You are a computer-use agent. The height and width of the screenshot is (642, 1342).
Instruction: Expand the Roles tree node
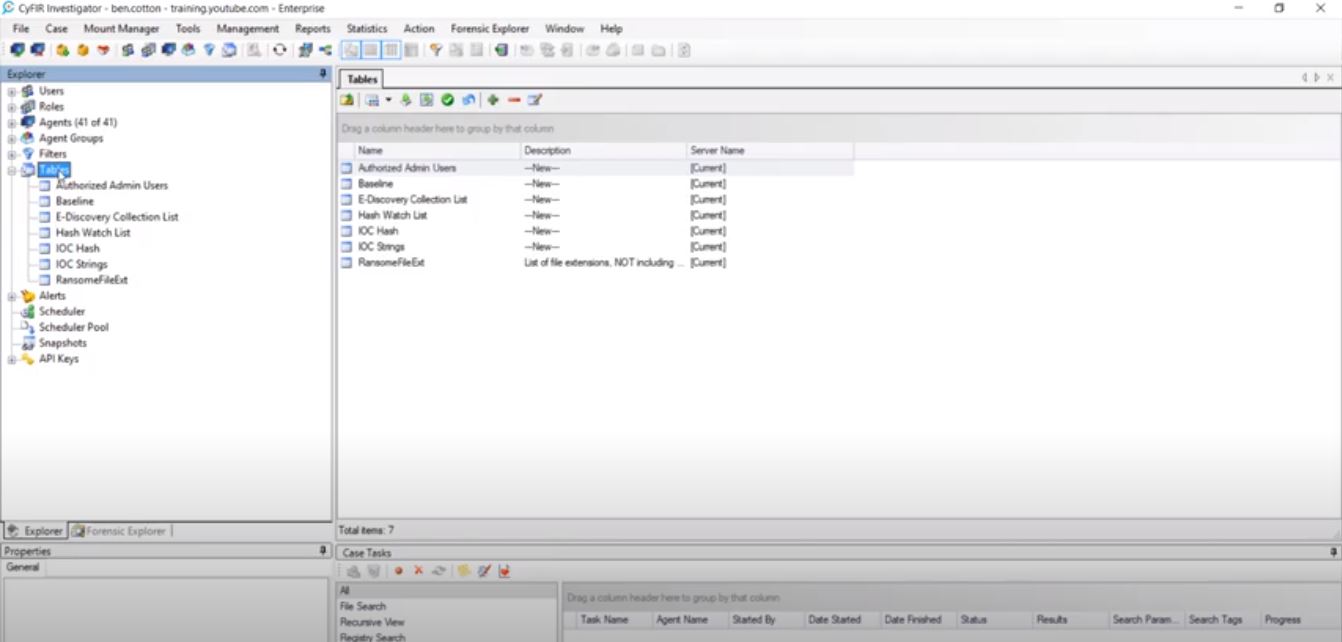[12, 107]
